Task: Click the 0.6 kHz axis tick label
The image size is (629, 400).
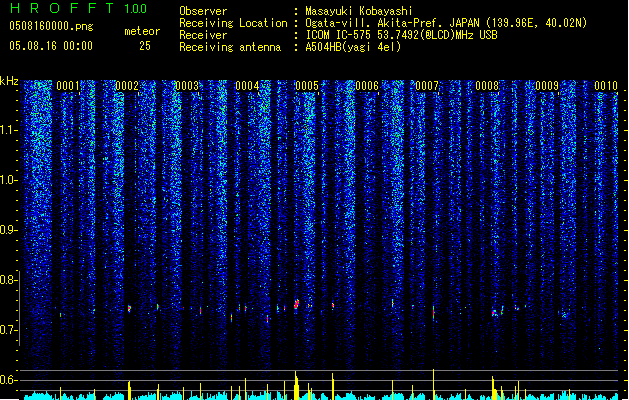Action: [8, 380]
